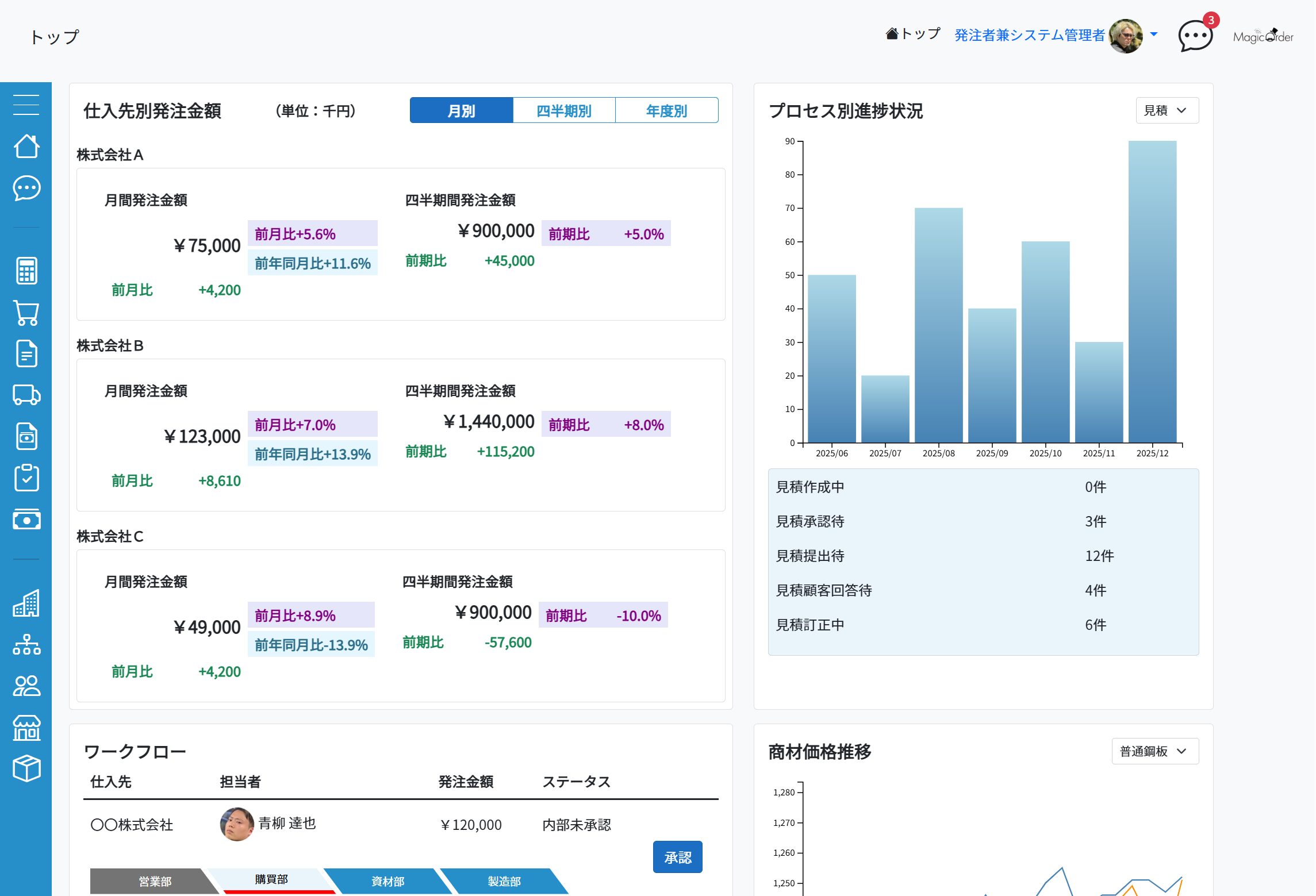Switch to the 四半期別 tab
The height and width of the screenshot is (896, 1316).
coord(564,110)
